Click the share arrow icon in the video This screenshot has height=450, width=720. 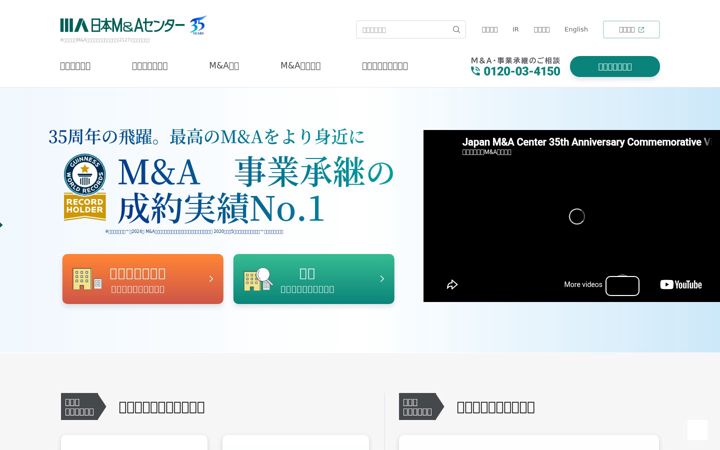(x=452, y=285)
